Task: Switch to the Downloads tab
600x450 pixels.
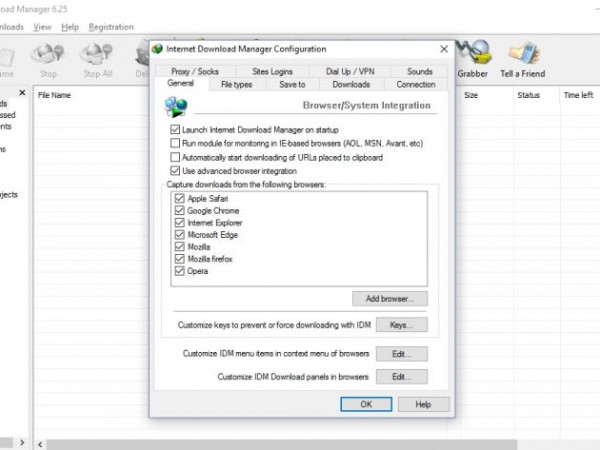Action: tap(351, 85)
